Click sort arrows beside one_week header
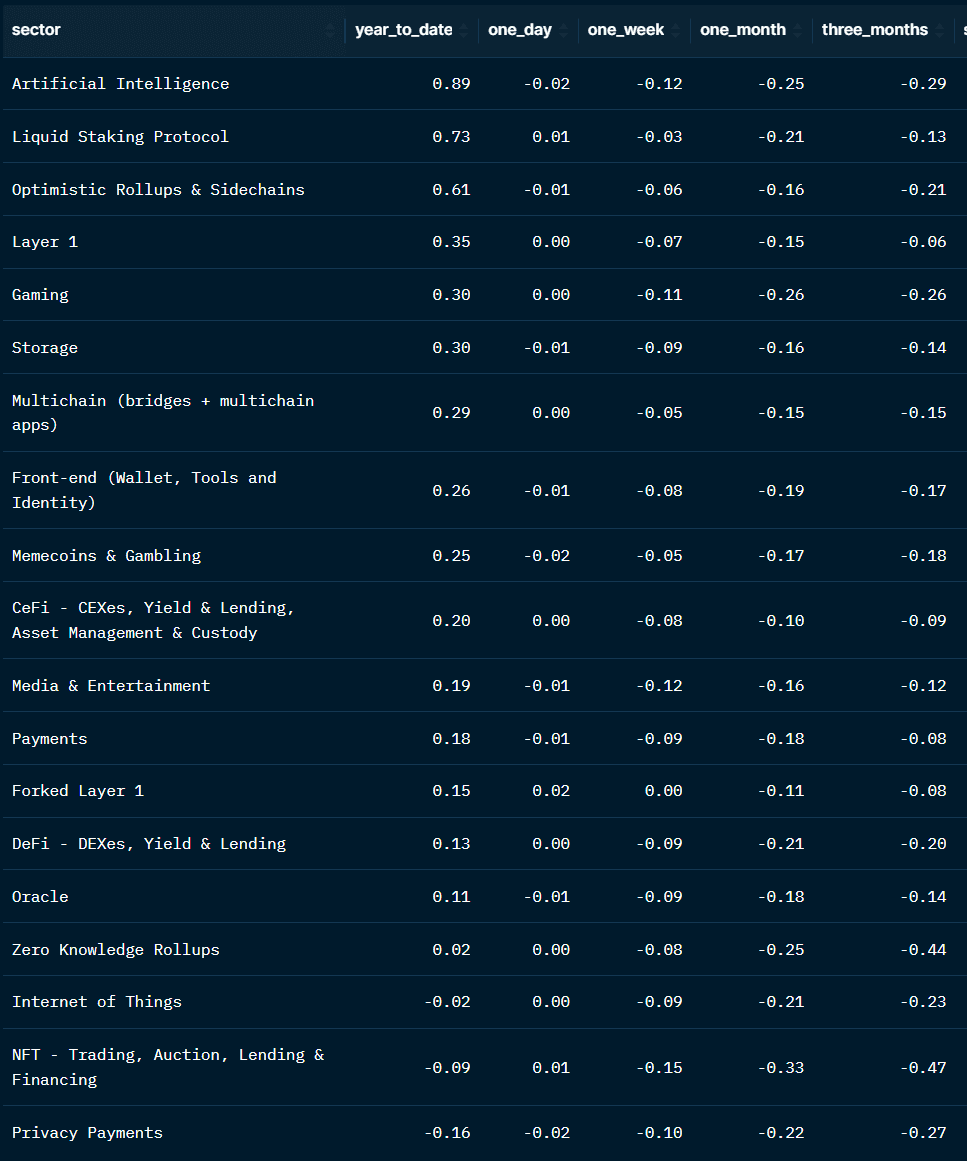This screenshot has width=967, height=1161. (676, 31)
